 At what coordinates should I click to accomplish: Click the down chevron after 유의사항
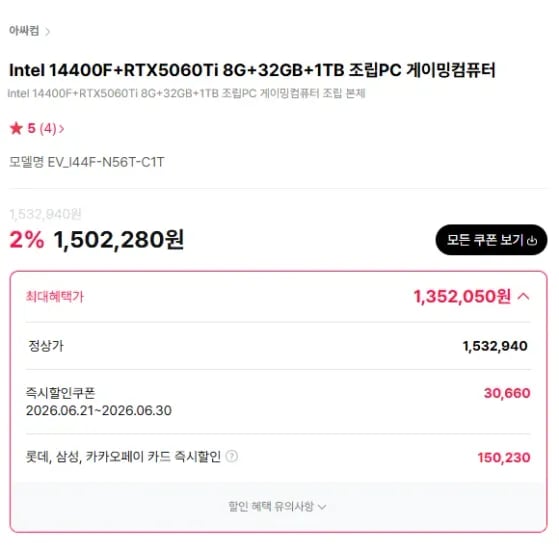322,507
